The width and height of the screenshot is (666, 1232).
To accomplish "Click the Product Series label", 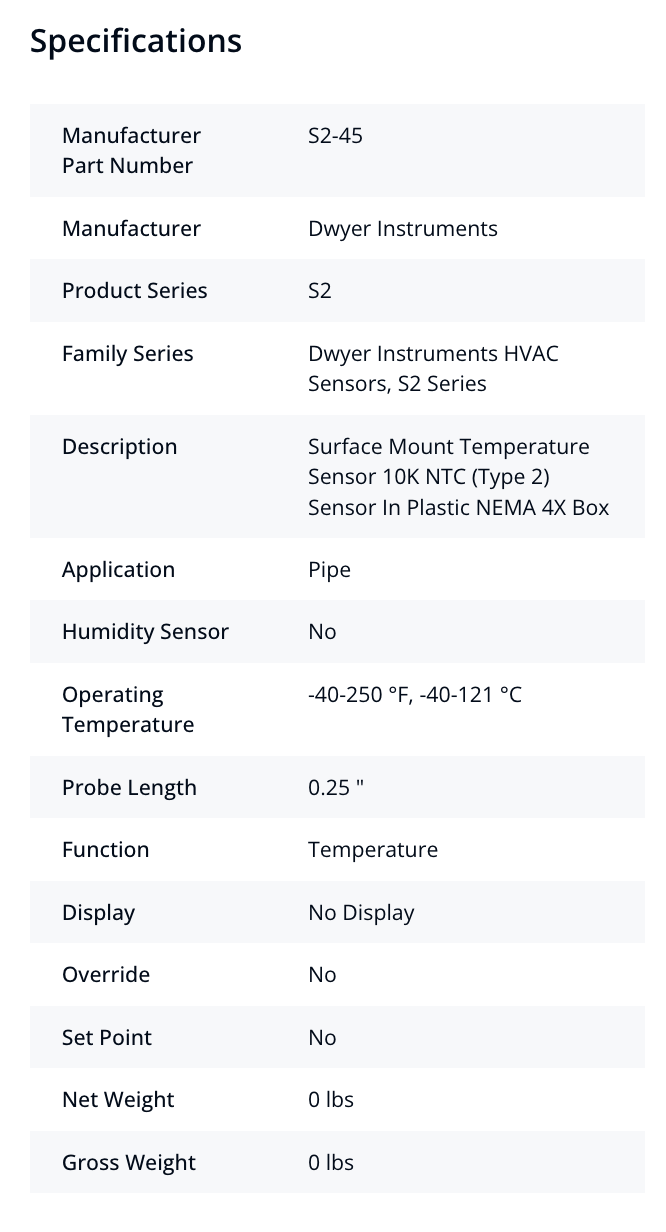I will point(135,291).
